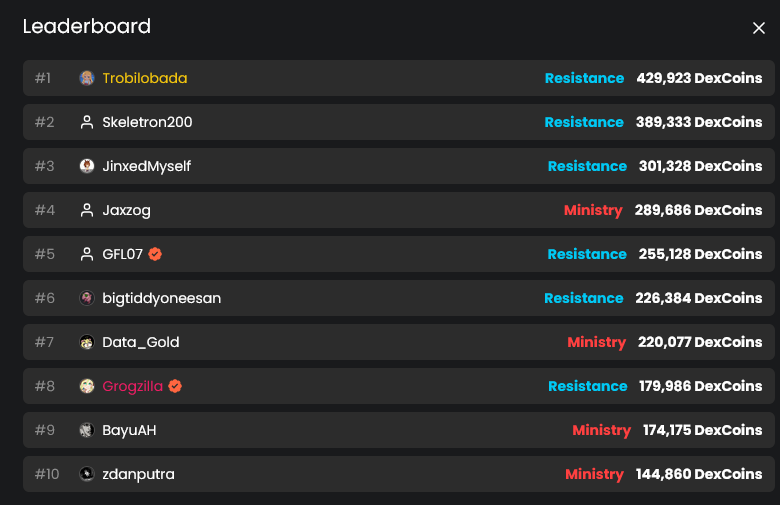
Task: Click Trobilobada's avatar icon
Action: (87, 78)
